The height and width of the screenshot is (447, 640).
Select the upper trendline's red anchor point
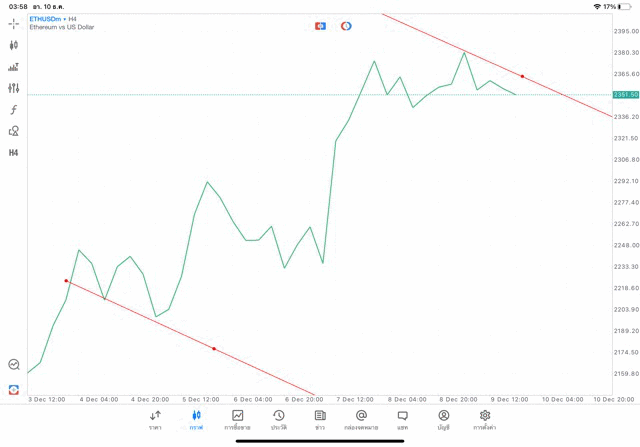523,76
